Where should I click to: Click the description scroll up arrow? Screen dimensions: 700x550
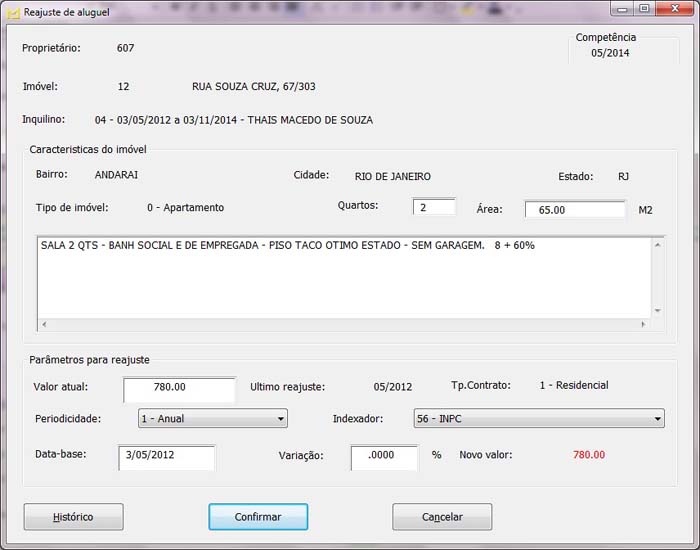click(657, 245)
